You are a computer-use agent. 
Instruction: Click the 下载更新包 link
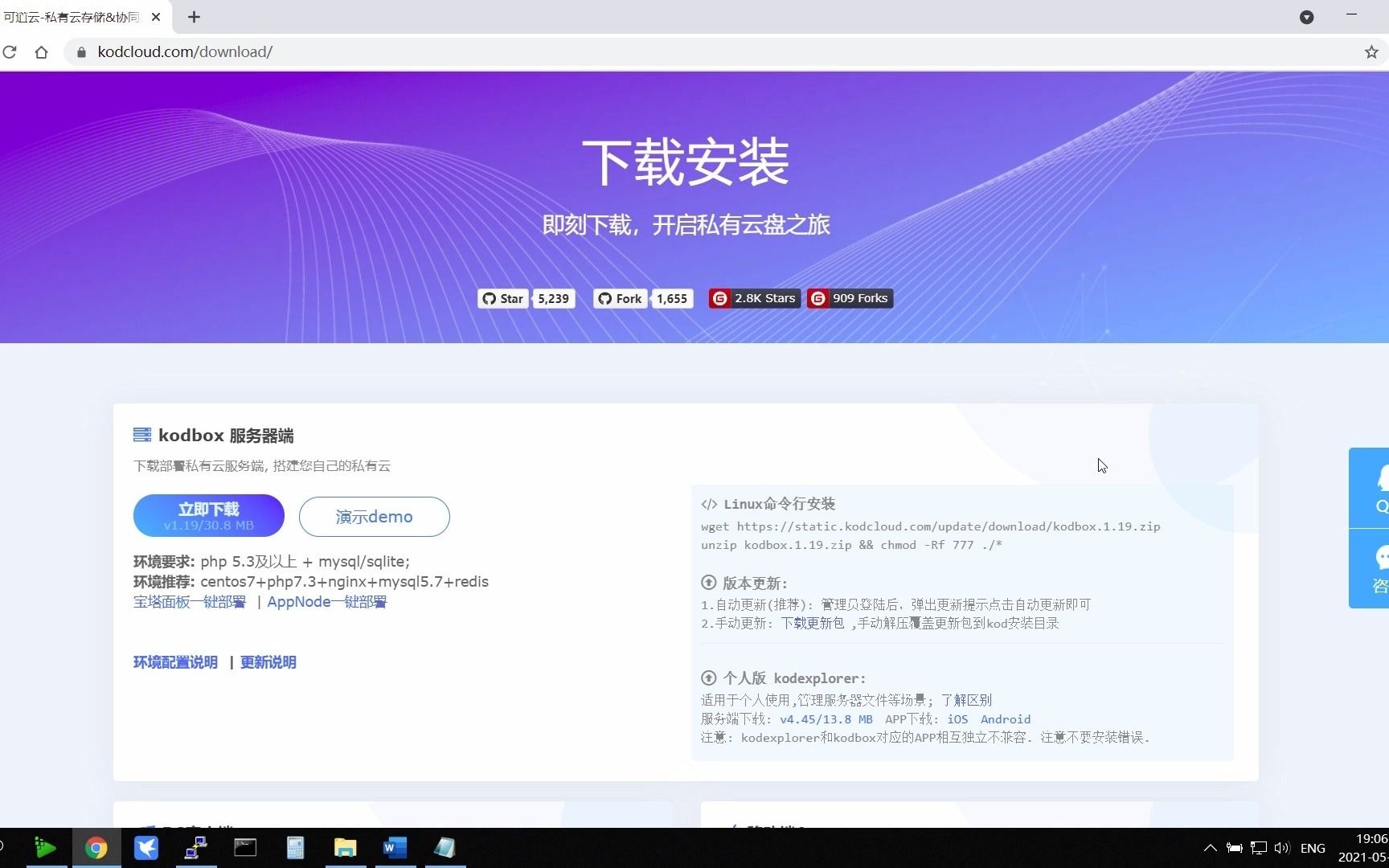click(813, 623)
